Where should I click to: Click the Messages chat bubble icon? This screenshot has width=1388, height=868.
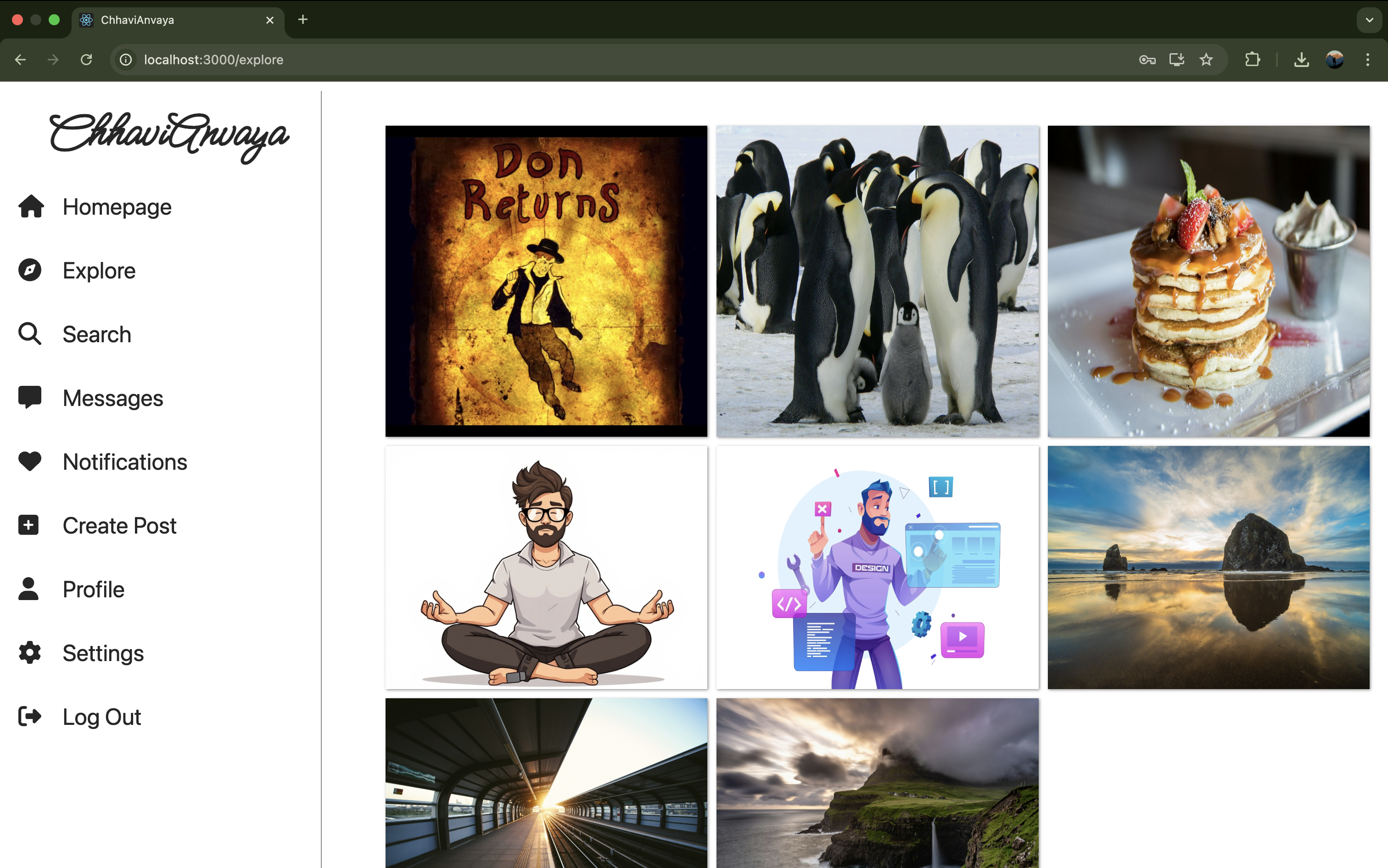30,397
